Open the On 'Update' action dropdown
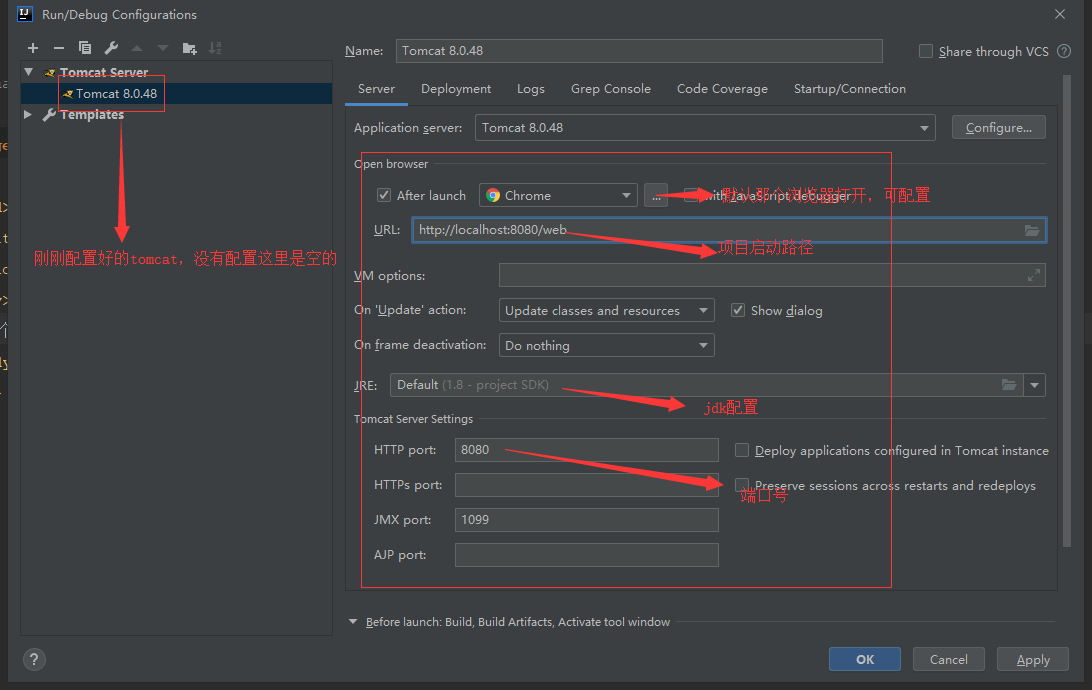 coord(607,311)
